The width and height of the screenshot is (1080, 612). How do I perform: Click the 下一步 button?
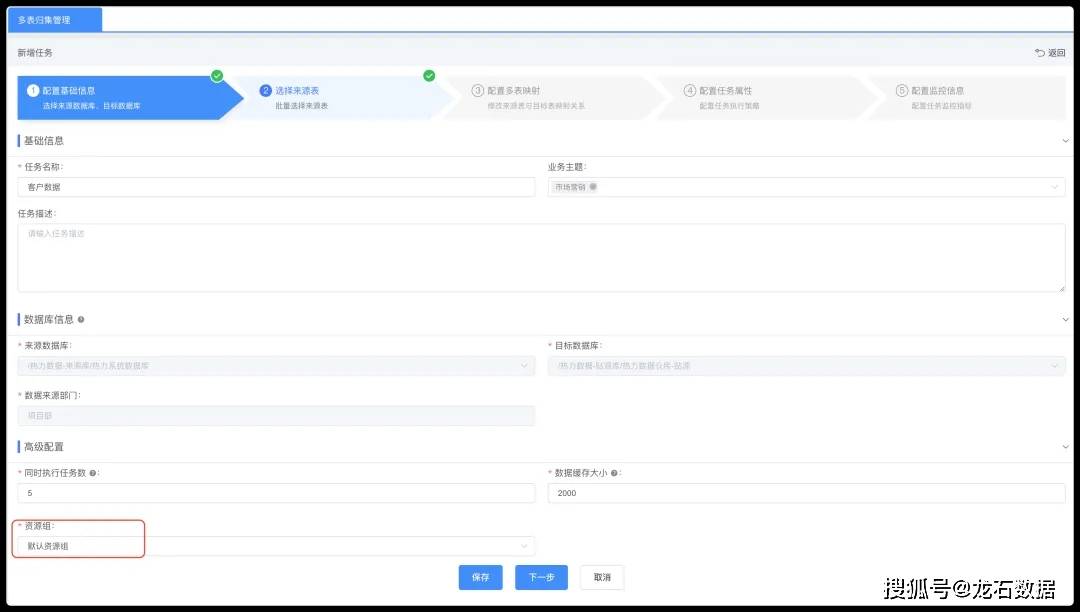coord(541,577)
